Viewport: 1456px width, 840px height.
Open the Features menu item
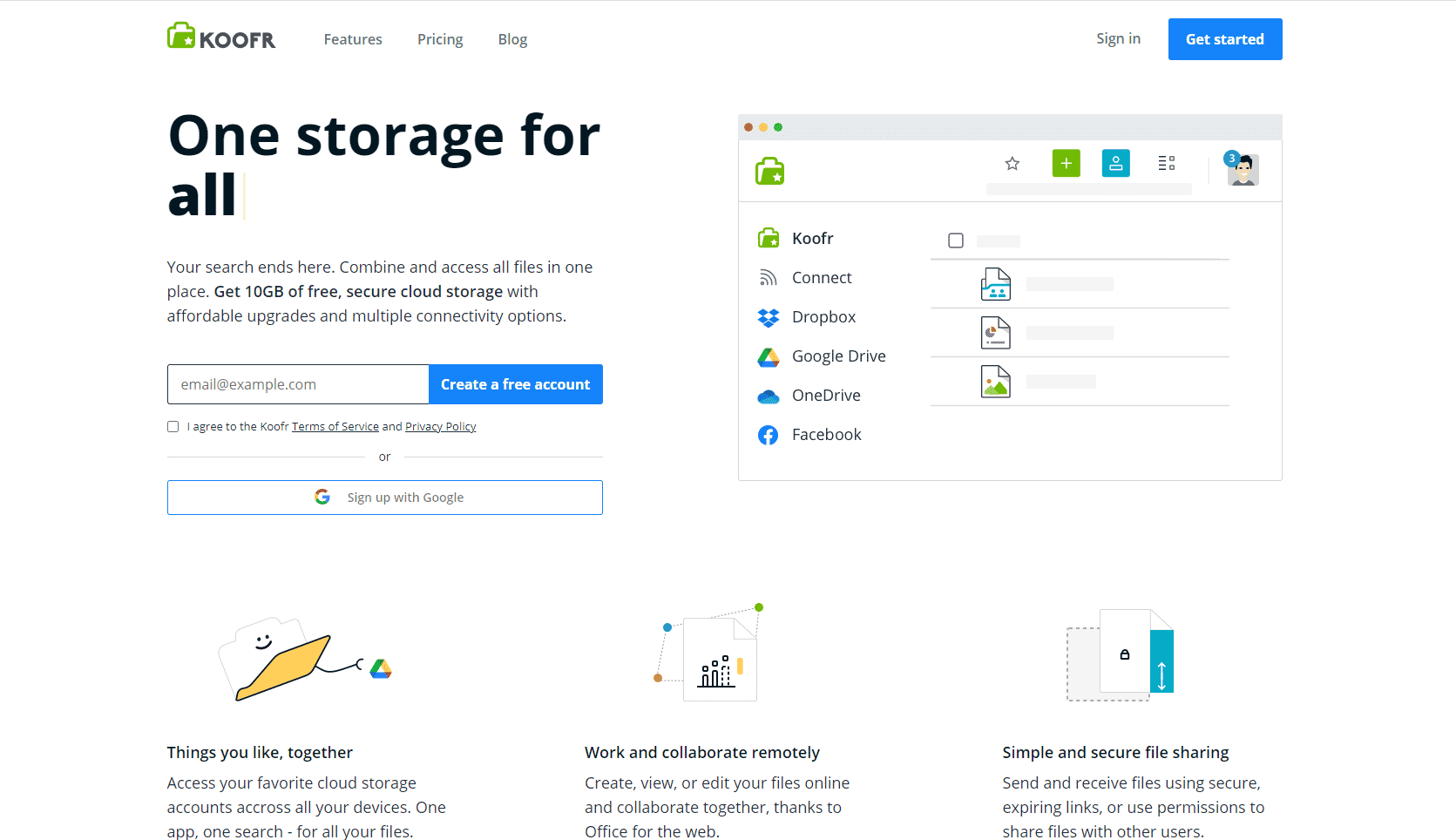[353, 39]
